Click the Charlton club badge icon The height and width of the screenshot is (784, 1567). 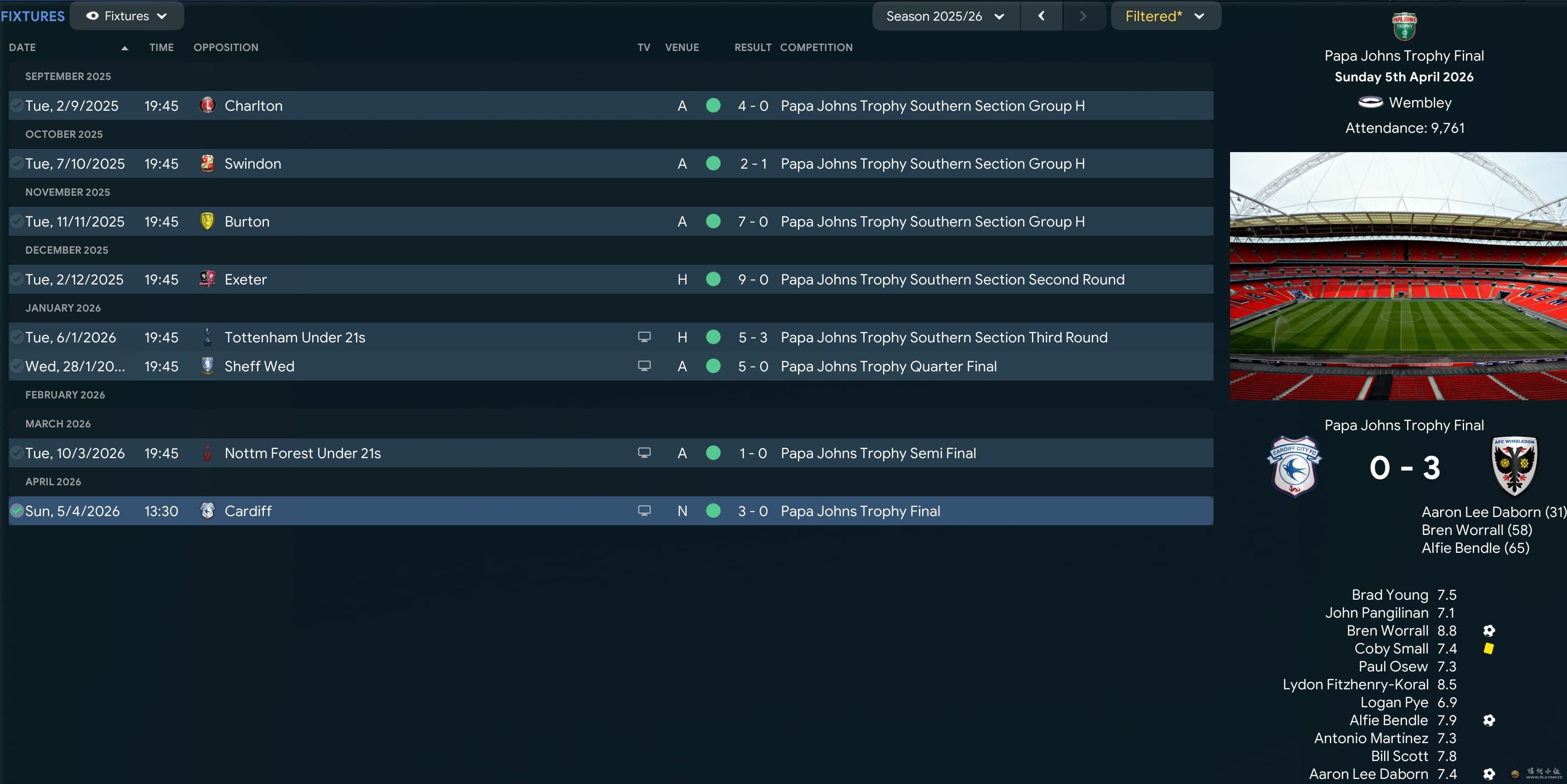(207, 105)
